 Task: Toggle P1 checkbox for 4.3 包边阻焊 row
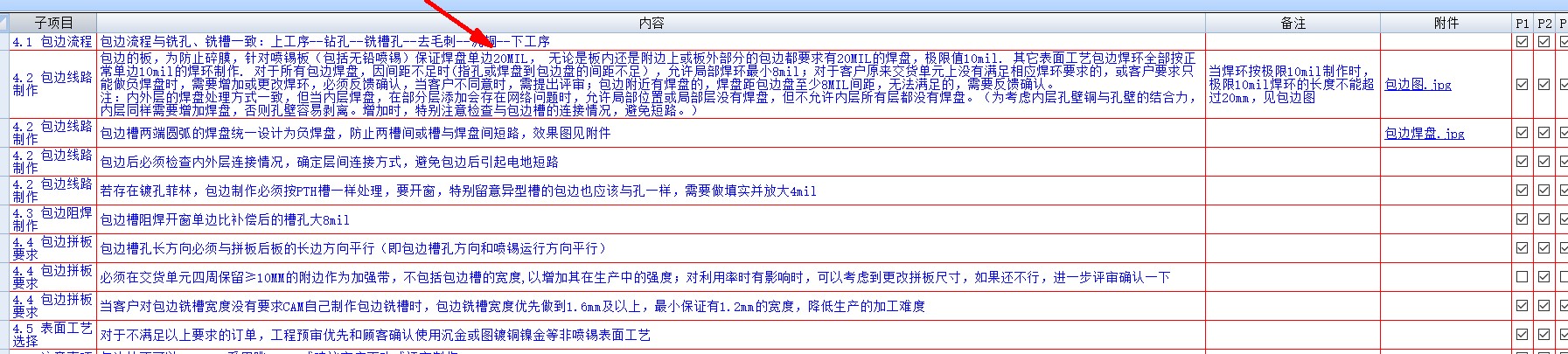pyautogui.click(x=1522, y=219)
